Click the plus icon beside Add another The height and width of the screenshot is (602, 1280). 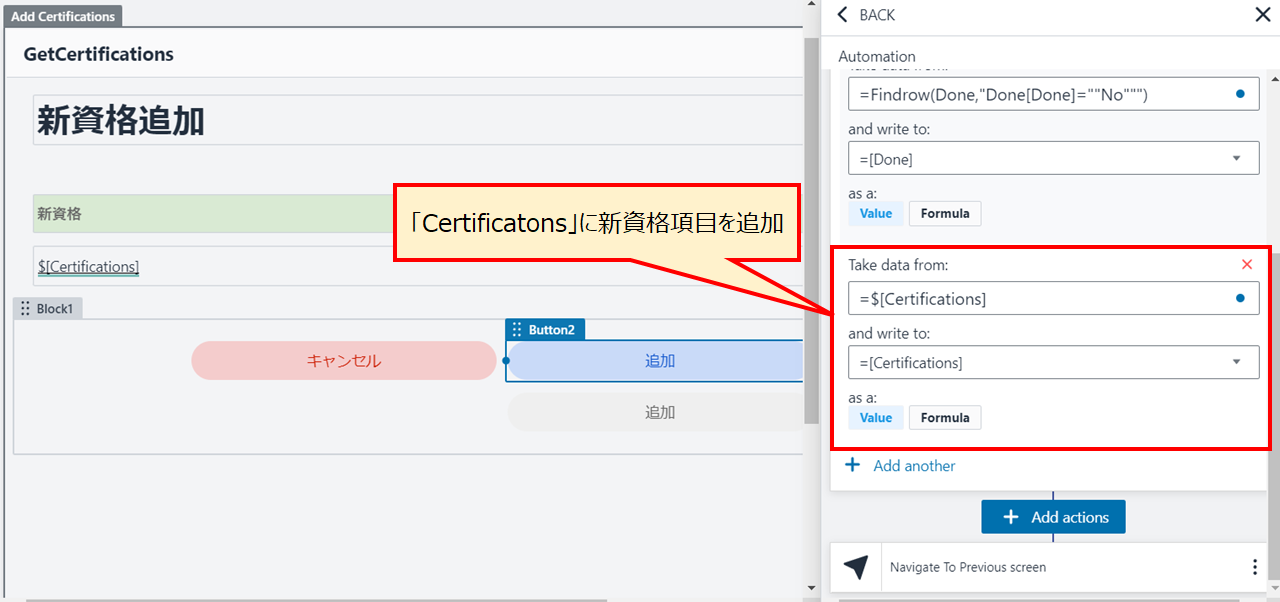click(852, 465)
